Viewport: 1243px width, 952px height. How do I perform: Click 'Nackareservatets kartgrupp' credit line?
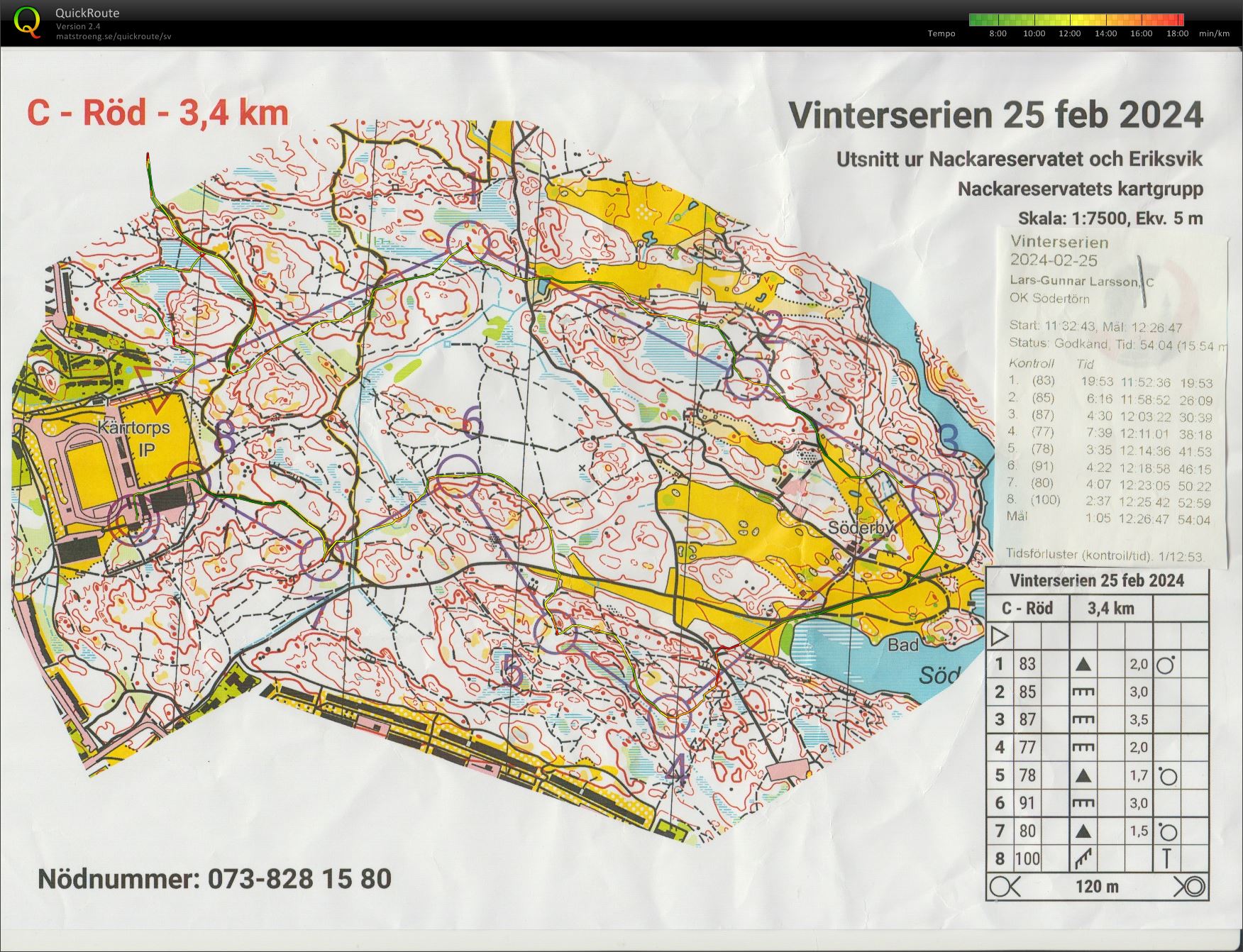point(1081,189)
